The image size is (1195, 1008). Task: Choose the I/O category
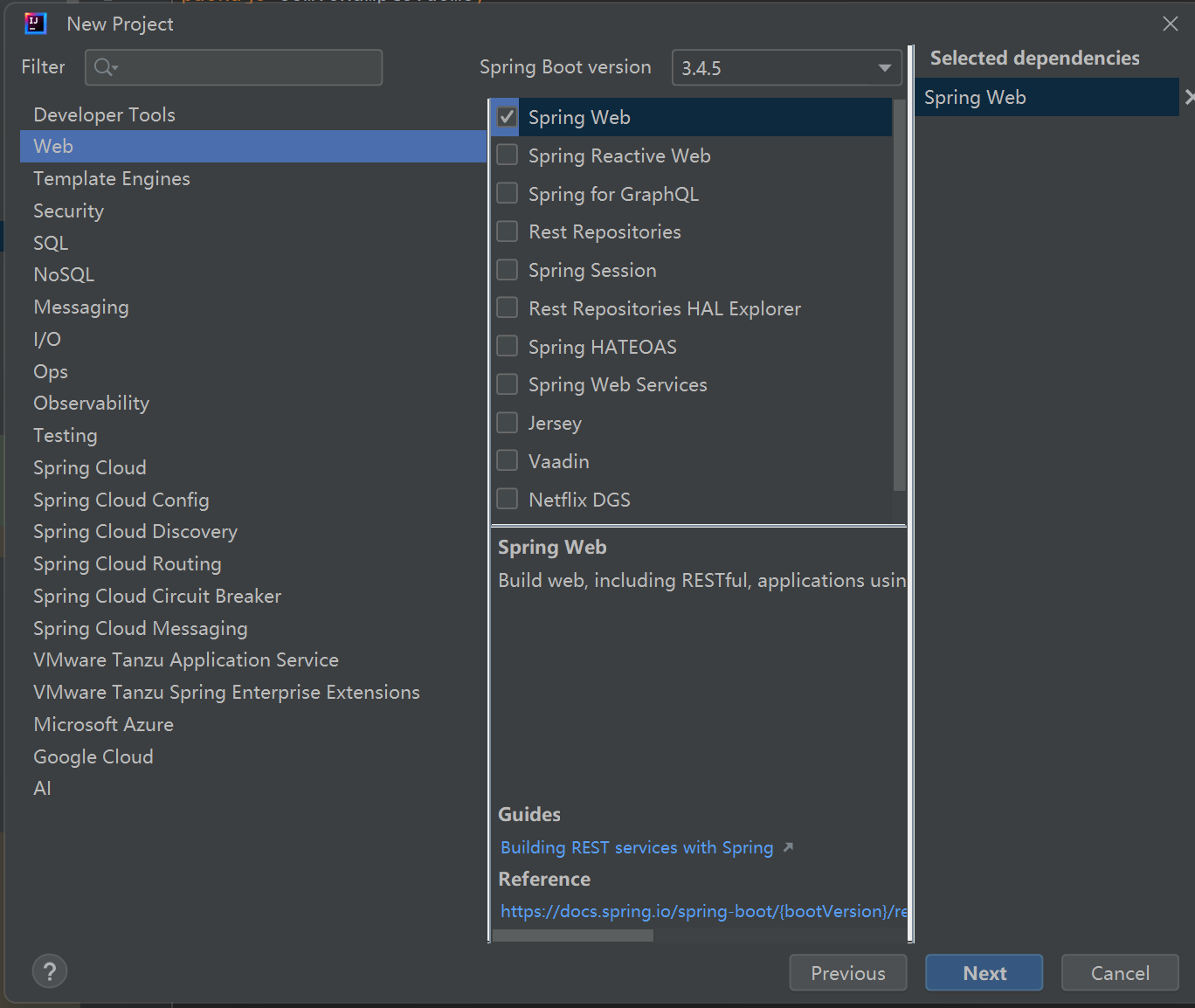point(253,339)
